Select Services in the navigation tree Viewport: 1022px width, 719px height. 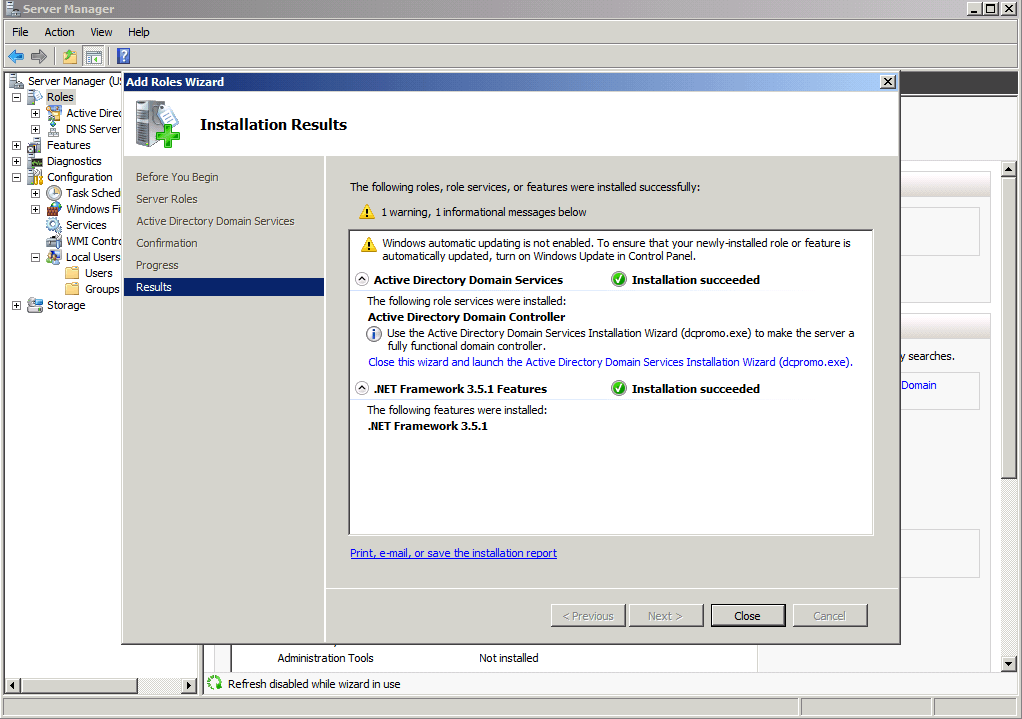(x=86, y=225)
